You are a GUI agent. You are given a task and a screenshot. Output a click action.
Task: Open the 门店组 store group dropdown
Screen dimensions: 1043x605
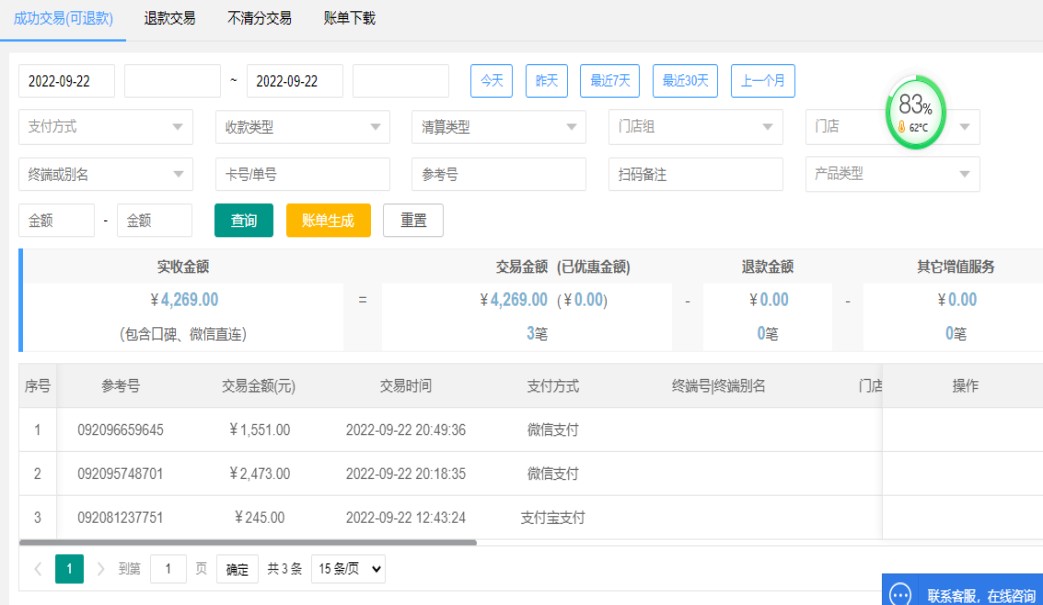click(x=695, y=127)
